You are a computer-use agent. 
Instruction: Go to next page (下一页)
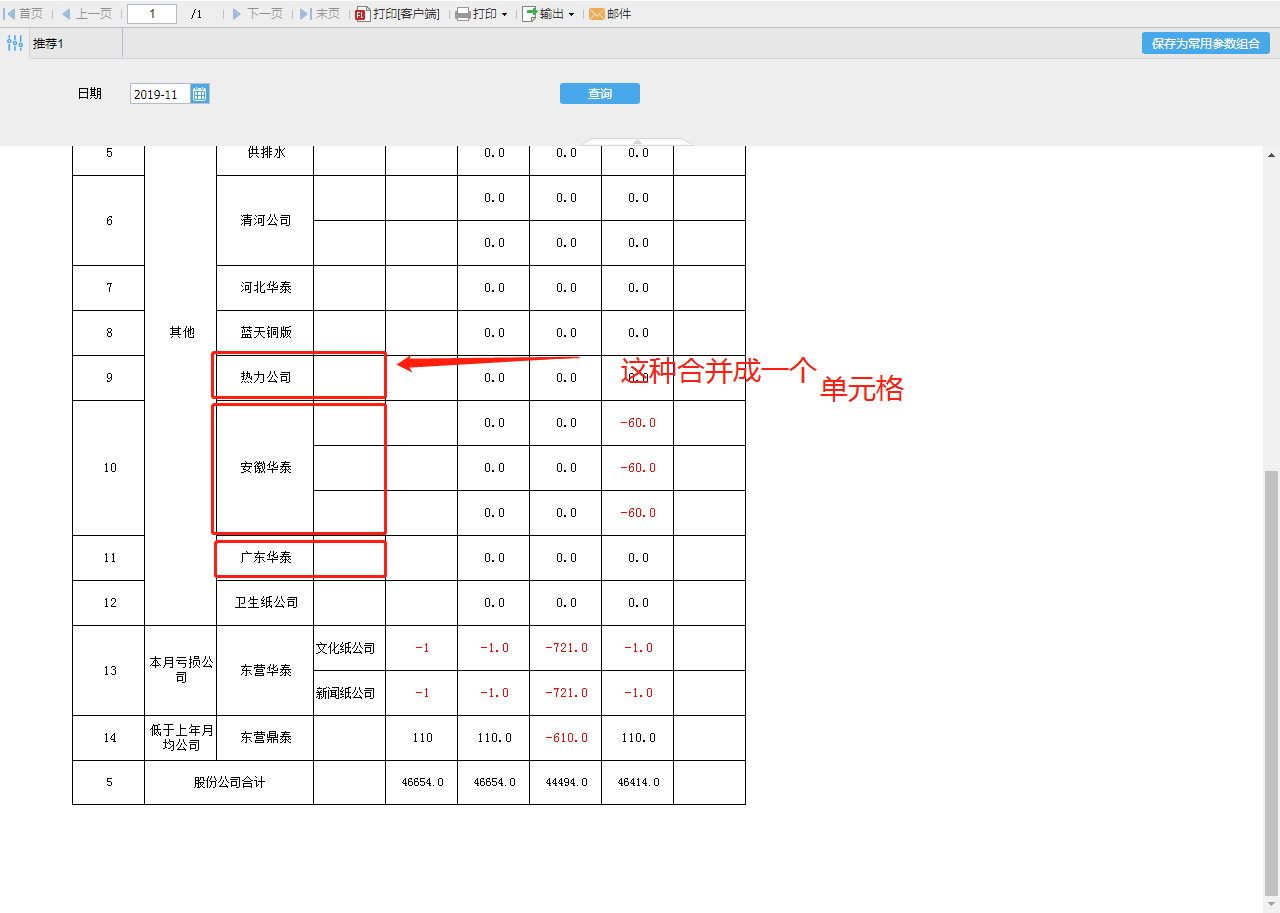258,14
